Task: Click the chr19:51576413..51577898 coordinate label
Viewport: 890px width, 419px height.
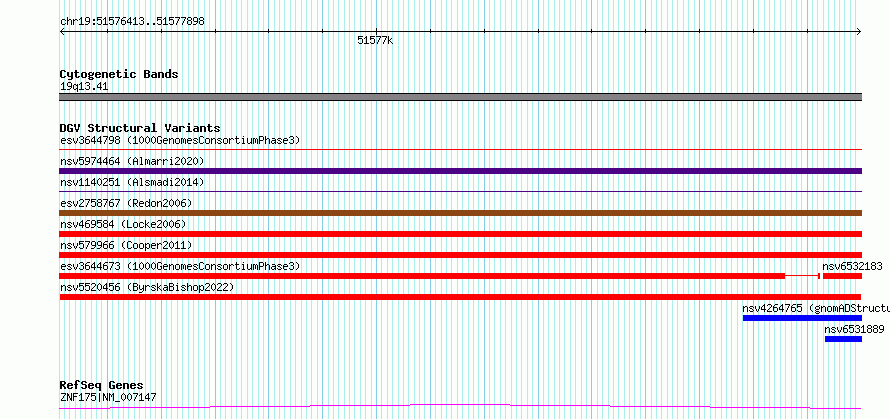Action: point(132,22)
